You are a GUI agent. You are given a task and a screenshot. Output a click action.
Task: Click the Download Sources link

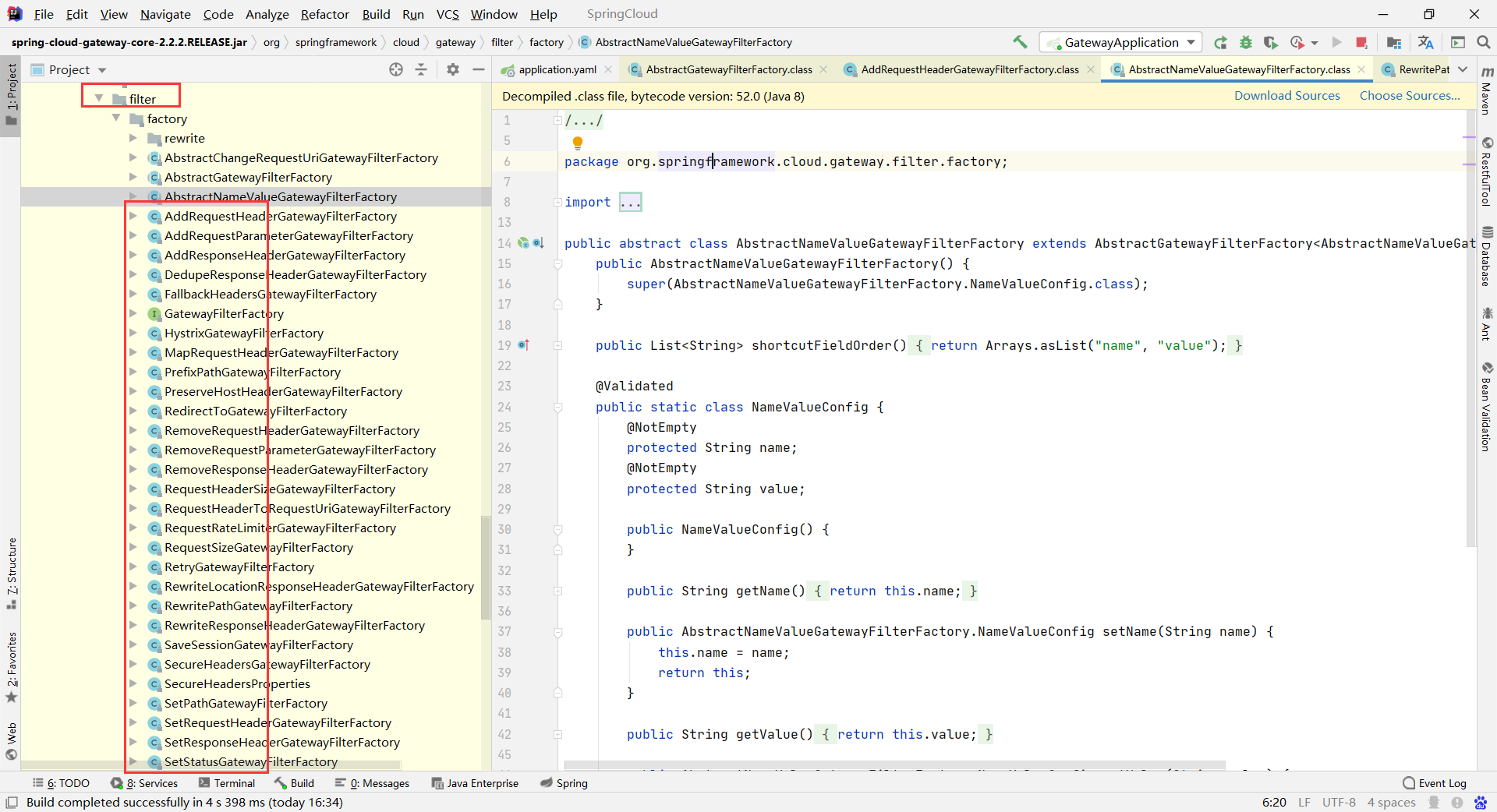click(1286, 96)
